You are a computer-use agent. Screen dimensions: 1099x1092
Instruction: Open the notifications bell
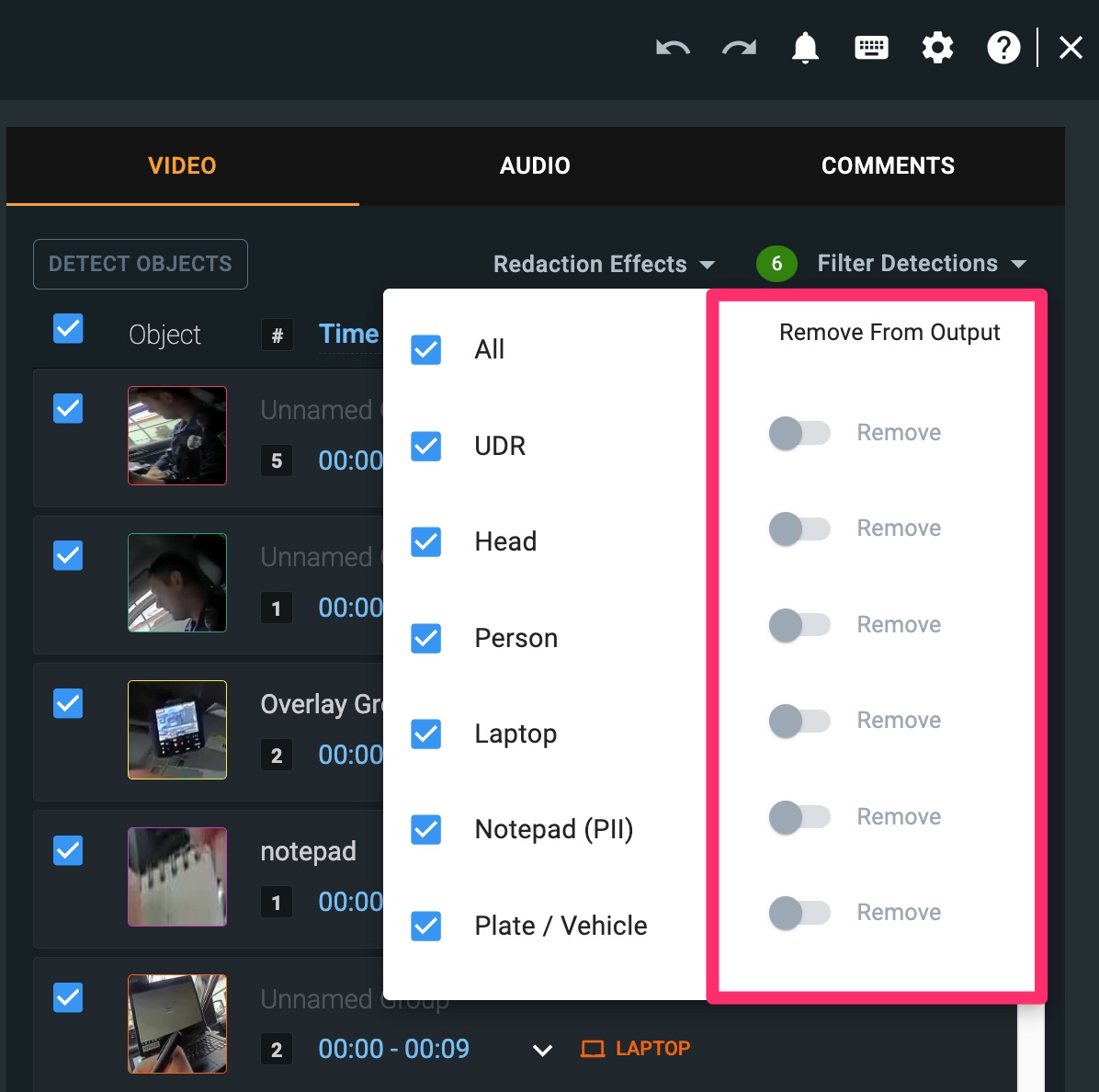(805, 48)
